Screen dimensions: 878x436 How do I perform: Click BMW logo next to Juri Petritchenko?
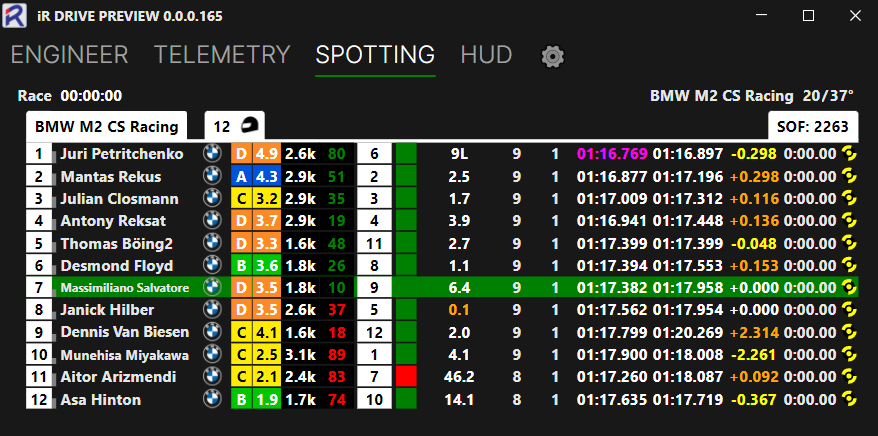tap(212, 154)
